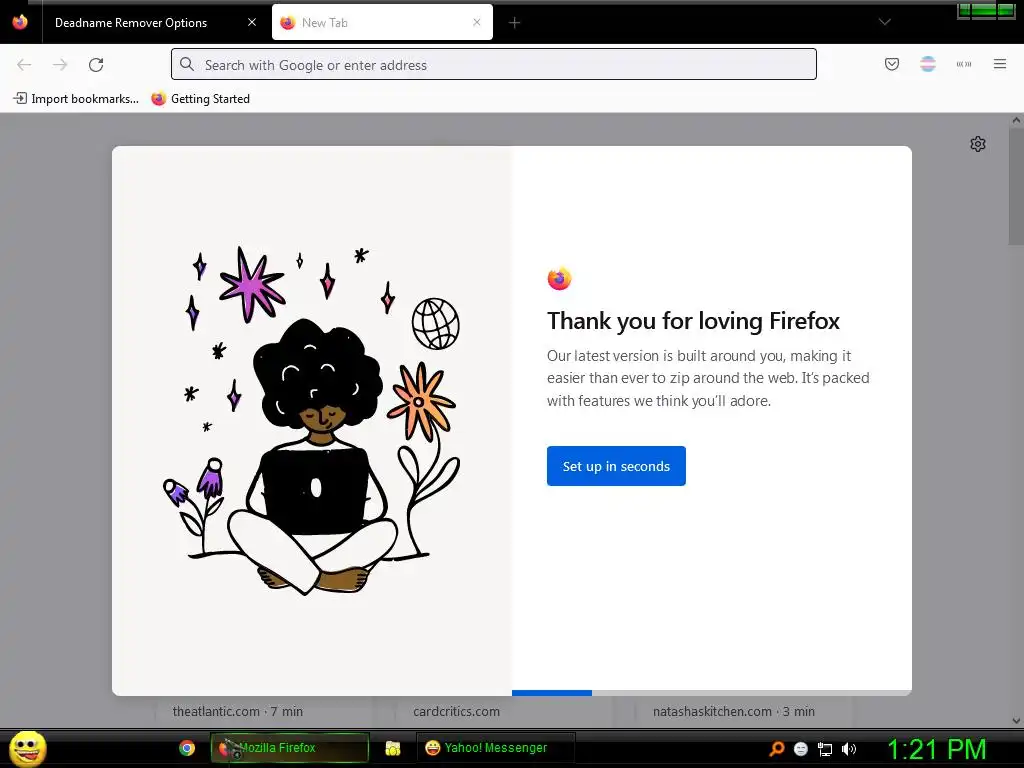Open the cardcritics.com story card
This screenshot has height=768, width=1024.
click(x=504, y=712)
